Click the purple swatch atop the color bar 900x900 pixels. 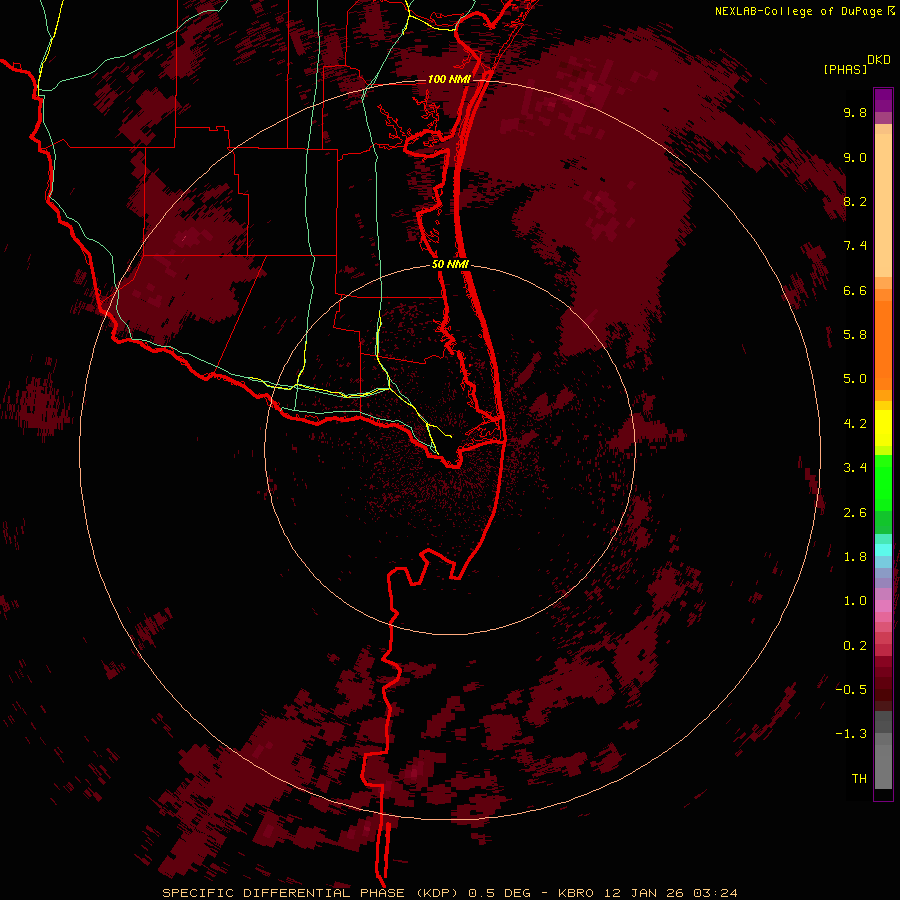pyautogui.click(x=883, y=100)
